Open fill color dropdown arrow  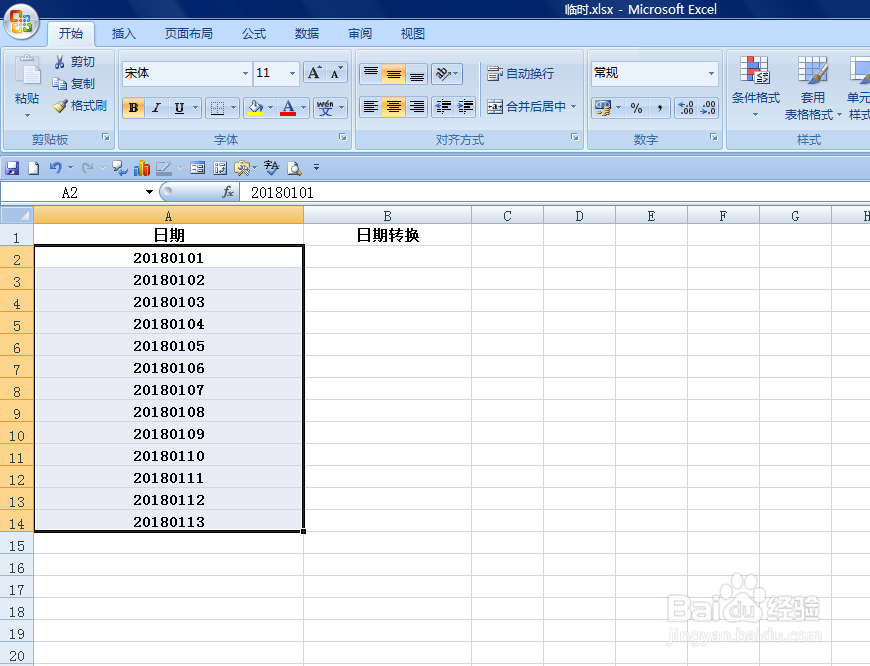click(271, 108)
